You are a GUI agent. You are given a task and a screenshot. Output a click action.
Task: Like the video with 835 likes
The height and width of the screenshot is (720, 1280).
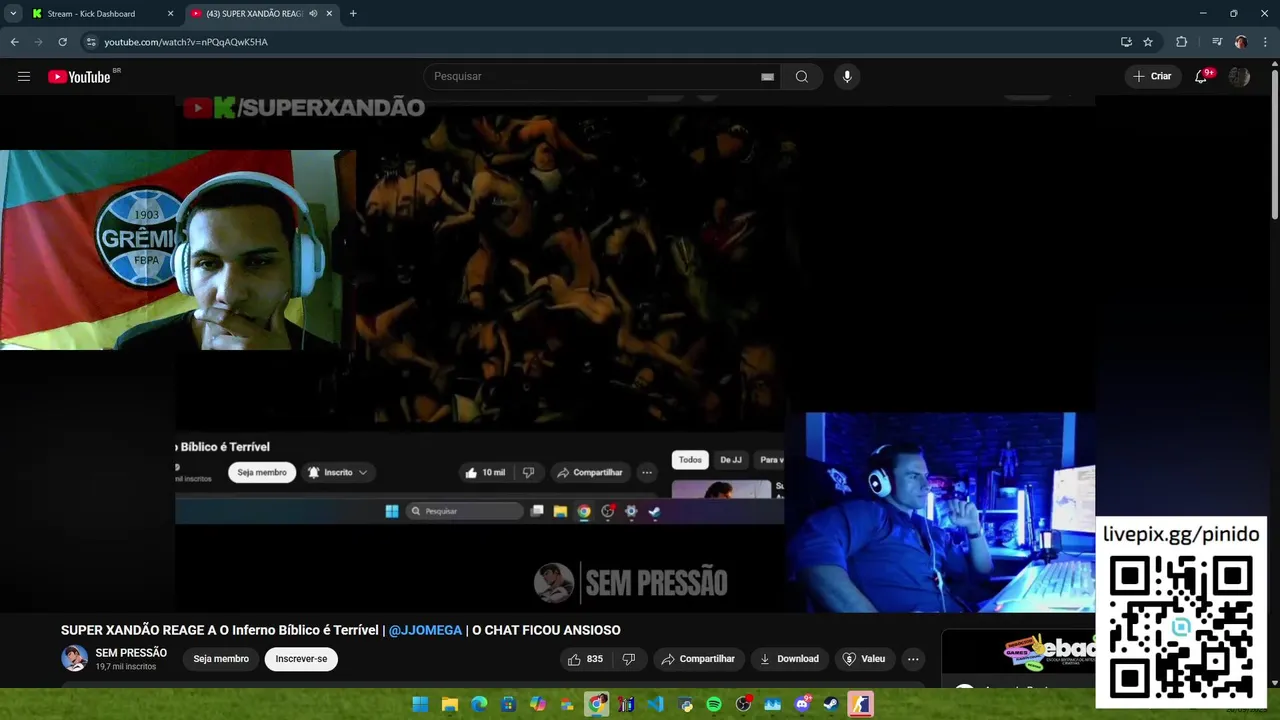click(x=585, y=659)
